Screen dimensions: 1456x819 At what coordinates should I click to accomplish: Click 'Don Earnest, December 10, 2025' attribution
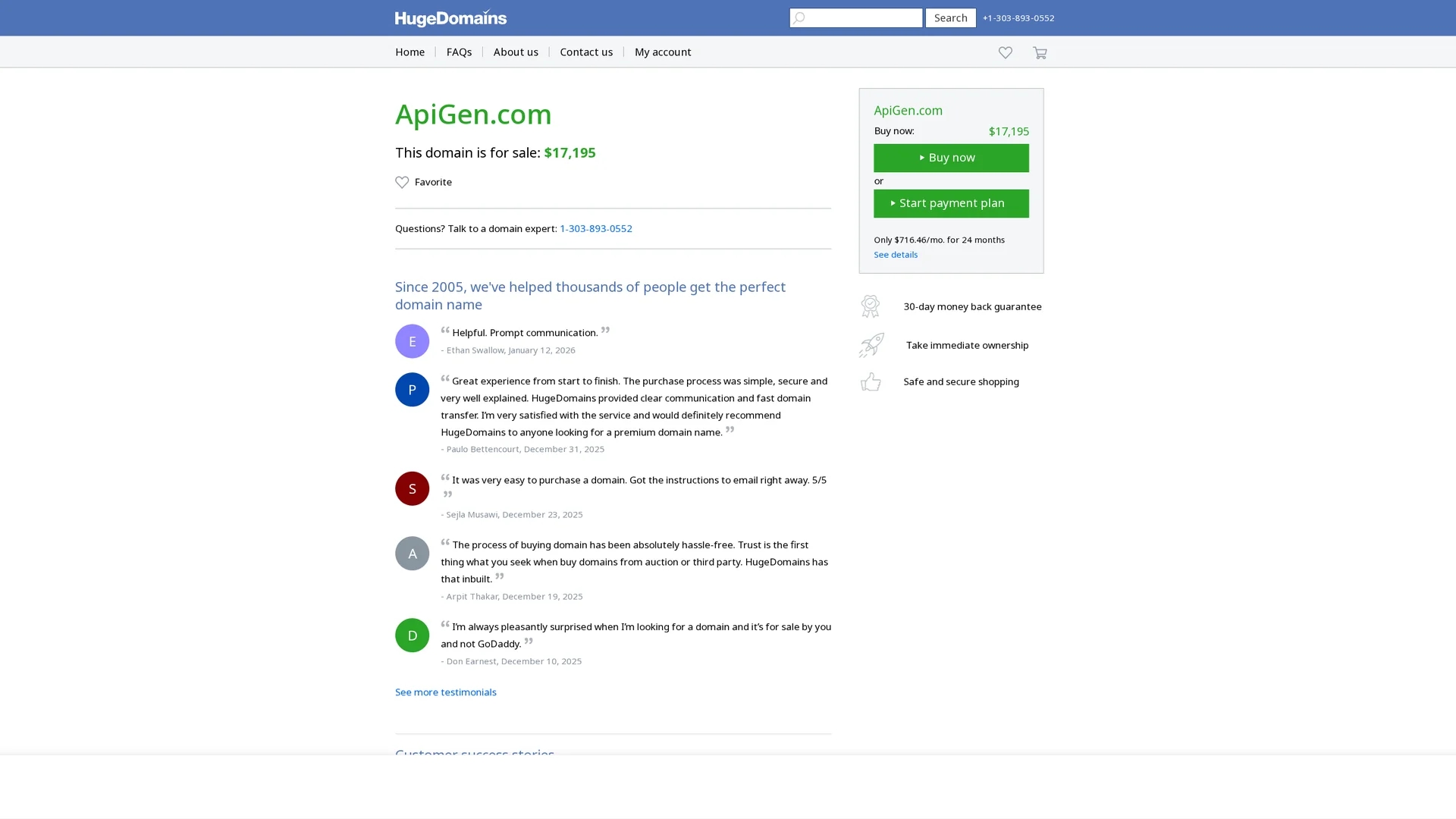(x=513, y=661)
